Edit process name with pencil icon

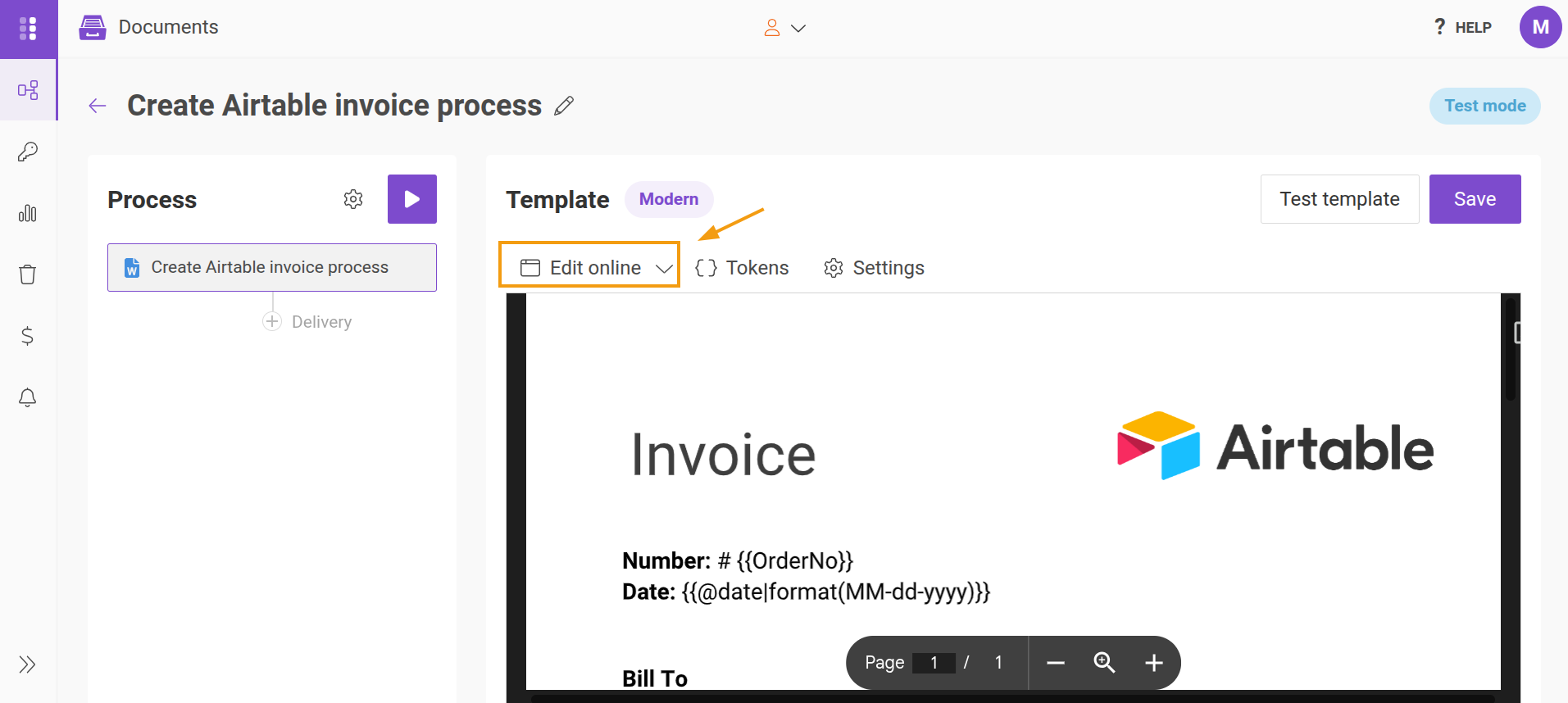(x=564, y=106)
